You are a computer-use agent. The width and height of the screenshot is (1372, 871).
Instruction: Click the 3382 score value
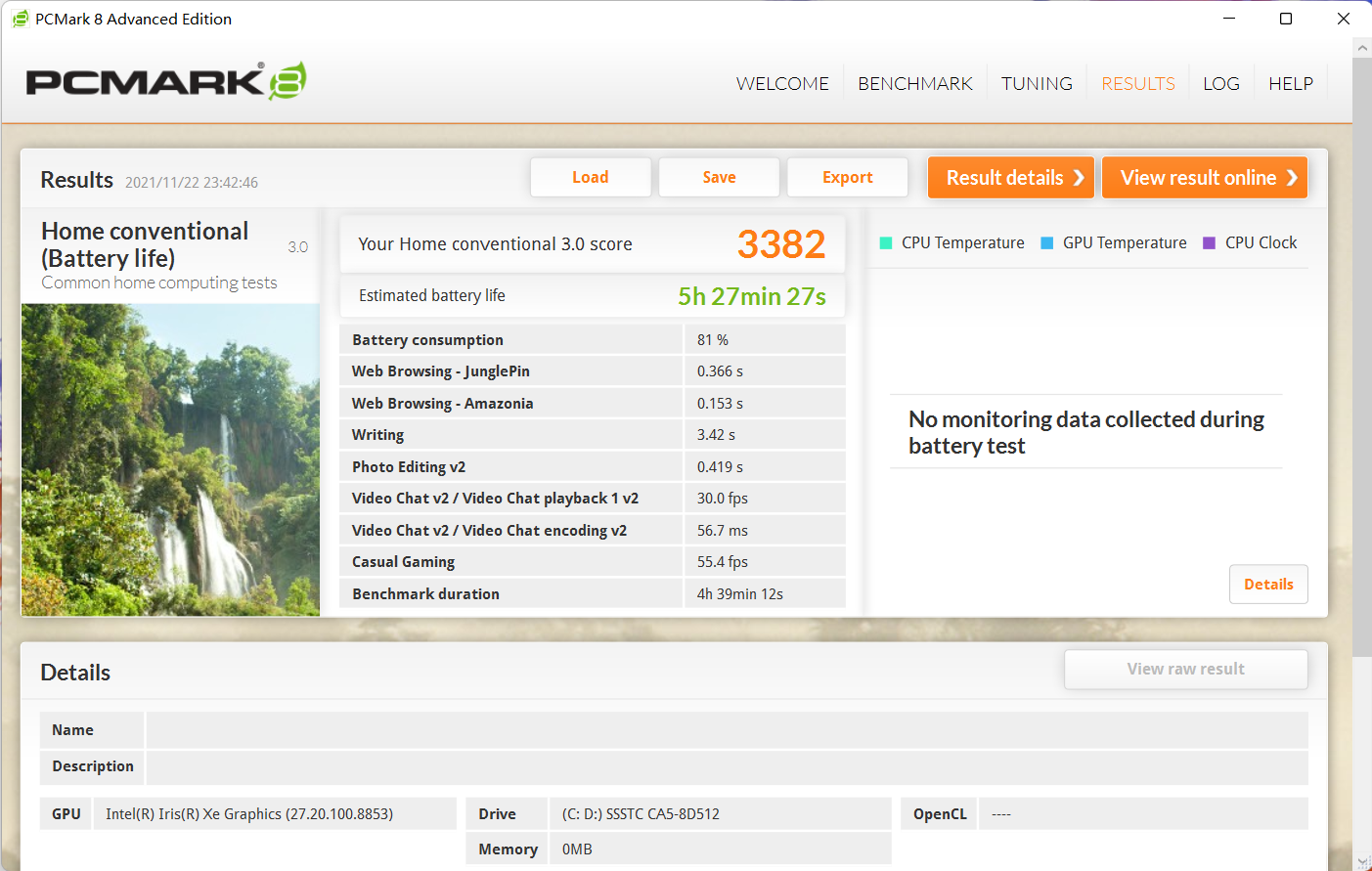pyautogui.click(x=781, y=244)
